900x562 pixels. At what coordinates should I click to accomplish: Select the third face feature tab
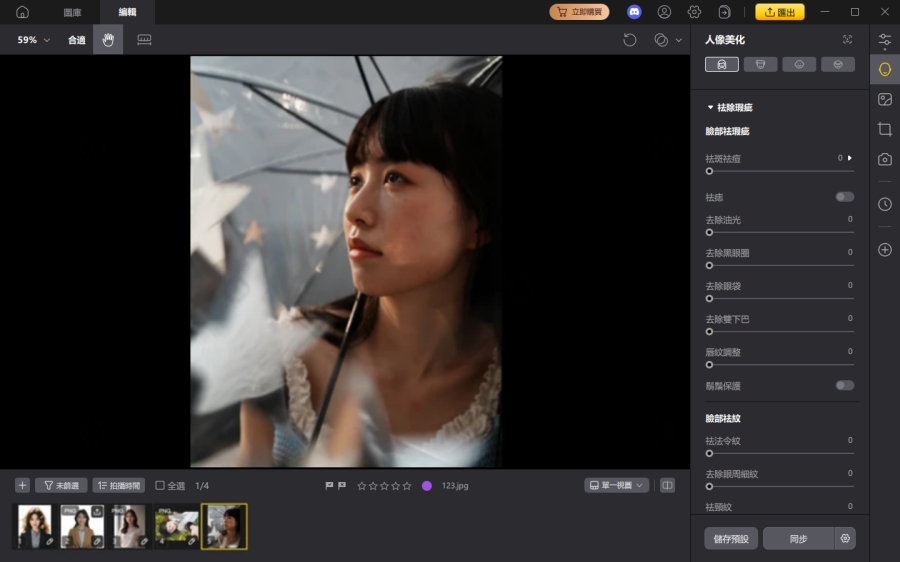pyautogui.click(x=799, y=64)
